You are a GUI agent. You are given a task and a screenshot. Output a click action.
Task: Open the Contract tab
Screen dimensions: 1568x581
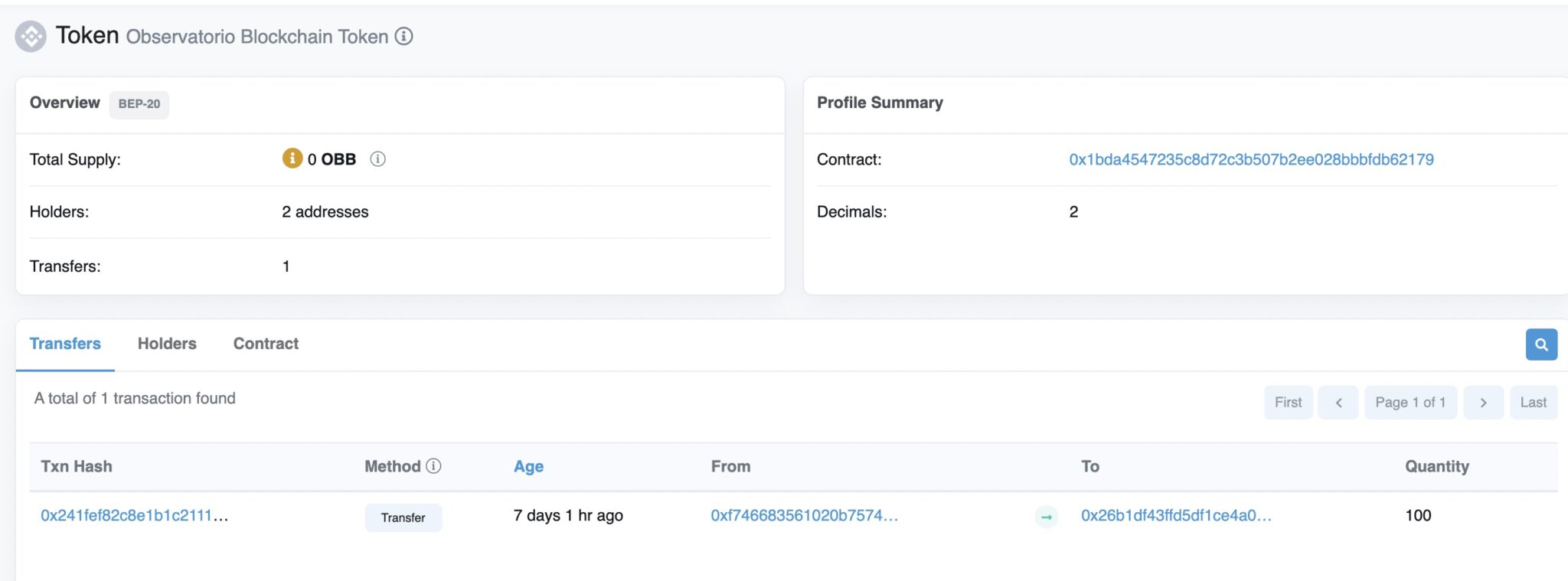pyautogui.click(x=266, y=344)
